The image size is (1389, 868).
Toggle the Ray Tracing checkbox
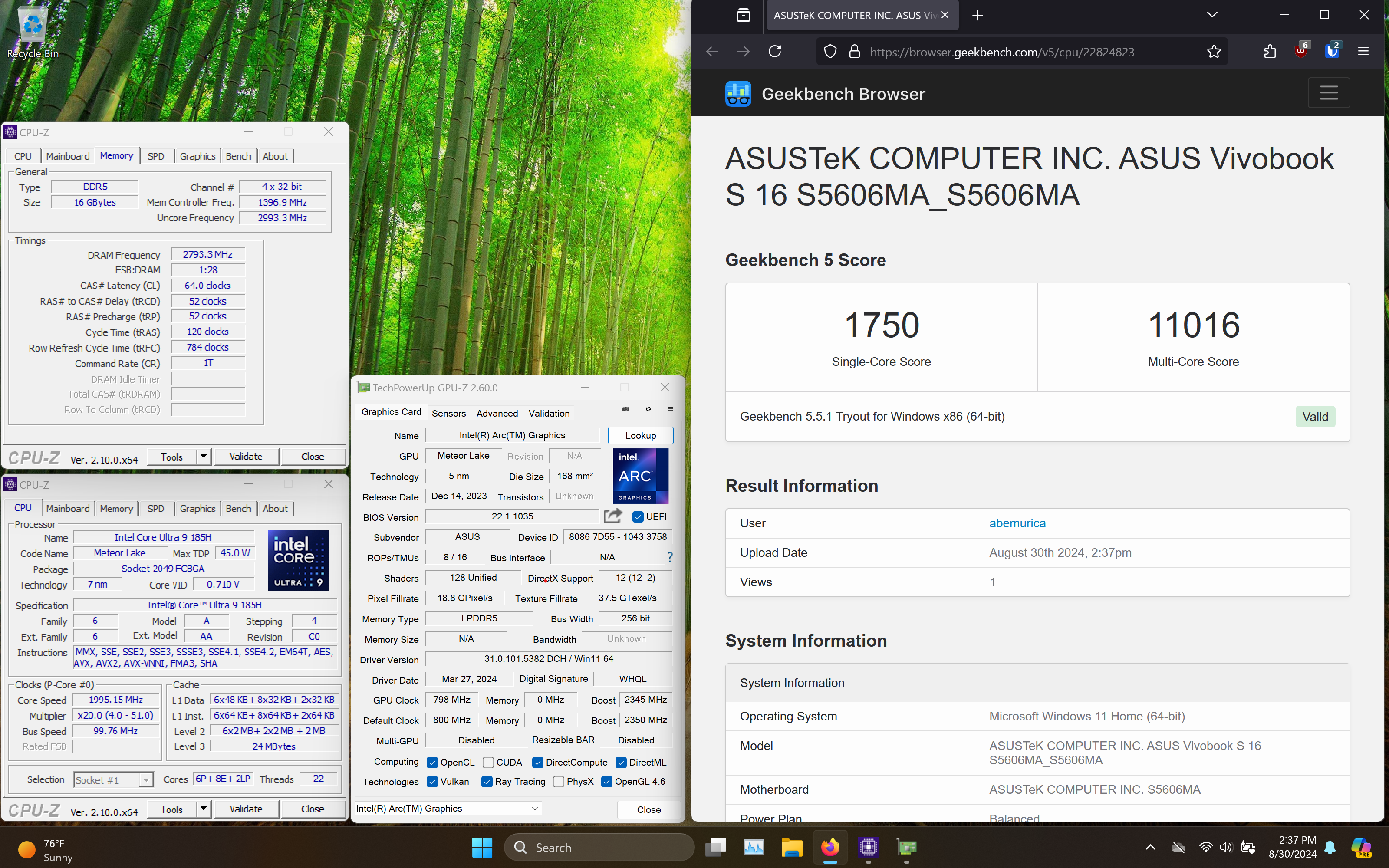coord(487,782)
